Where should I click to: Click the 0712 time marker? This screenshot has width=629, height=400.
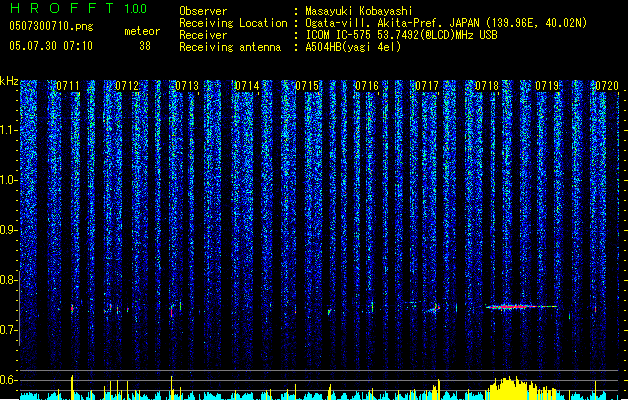[127, 86]
